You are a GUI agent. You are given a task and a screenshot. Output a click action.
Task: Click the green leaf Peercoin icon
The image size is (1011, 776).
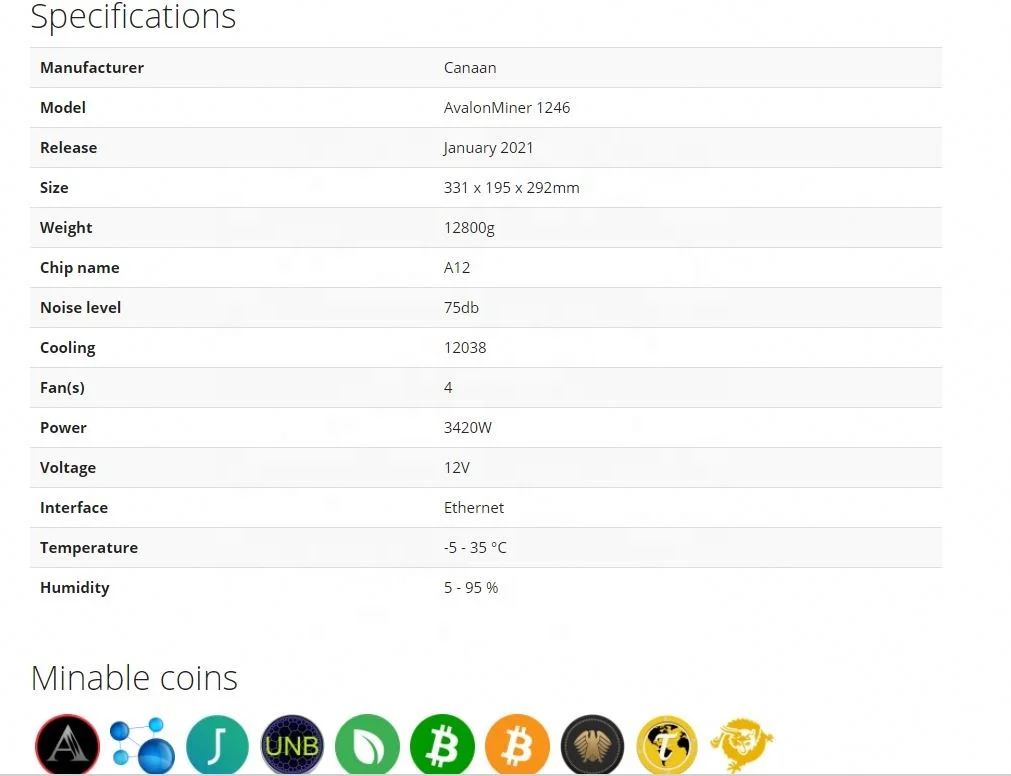(367, 745)
